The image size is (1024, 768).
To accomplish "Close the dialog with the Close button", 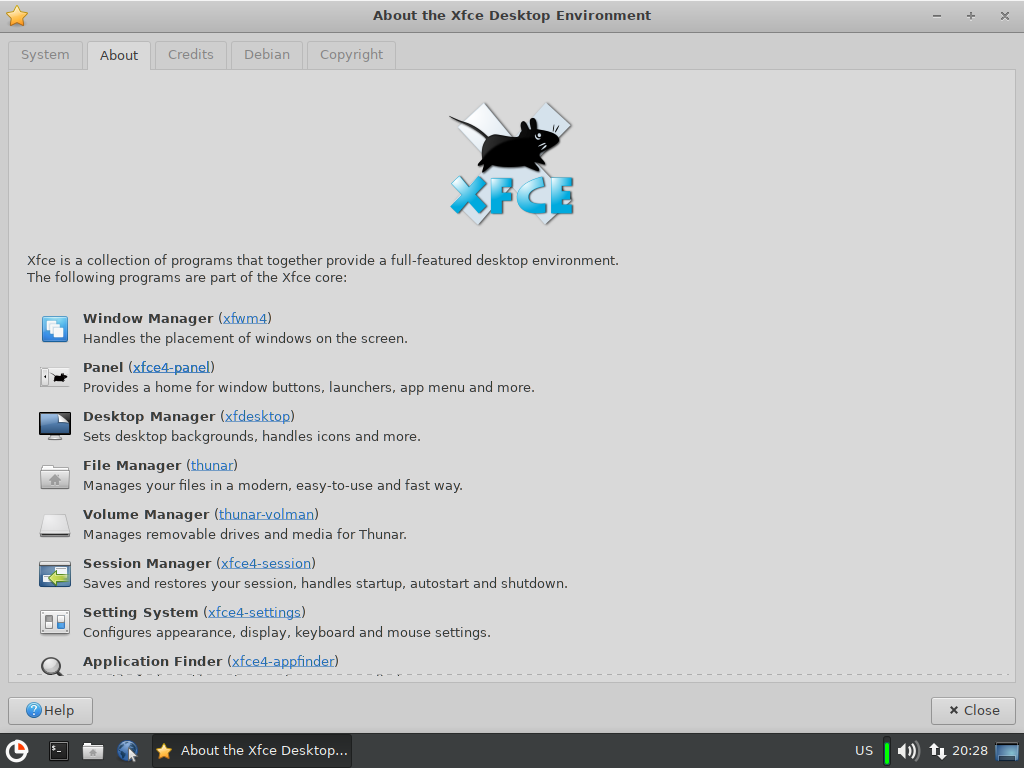I will point(973,711).
